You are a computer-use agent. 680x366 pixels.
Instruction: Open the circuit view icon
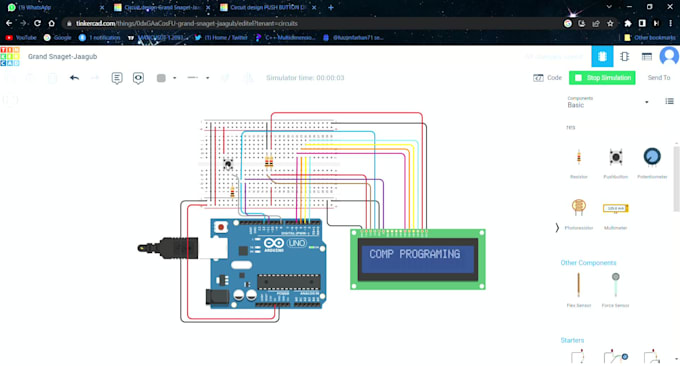click(602, 56)
